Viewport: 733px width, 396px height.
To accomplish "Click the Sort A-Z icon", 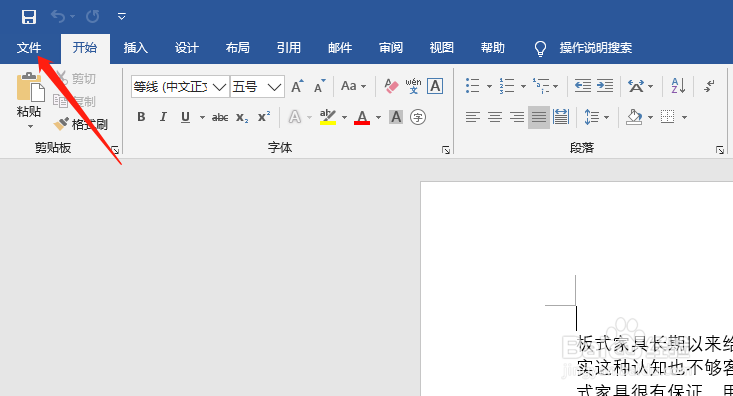I will pos(678,86).
